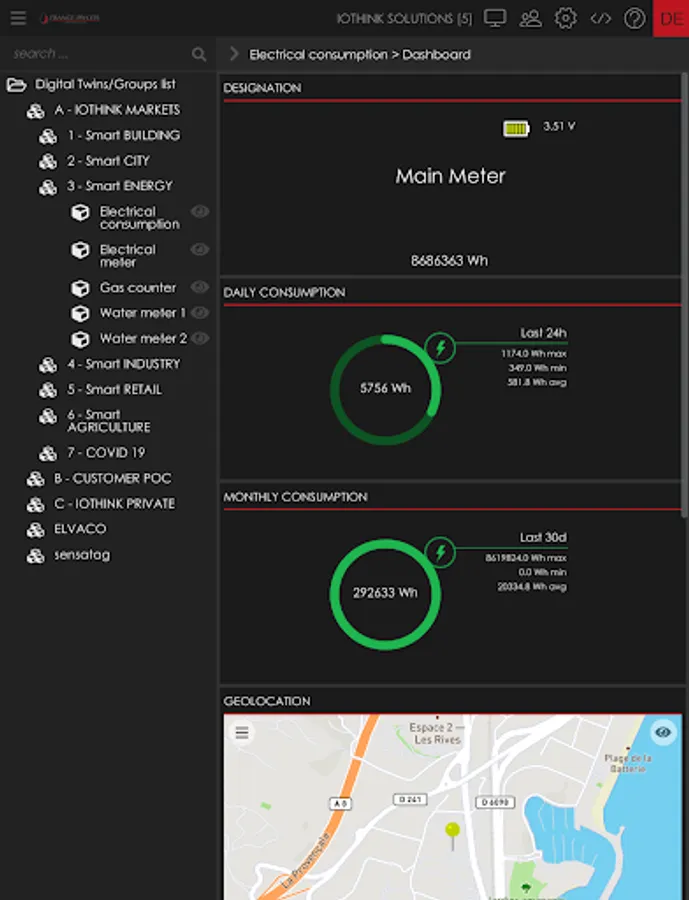Click group icon beside 7 - COVID 19
The height and width of the screenshot is (900, 689).
pyautogui.click(x=48, y=453)
